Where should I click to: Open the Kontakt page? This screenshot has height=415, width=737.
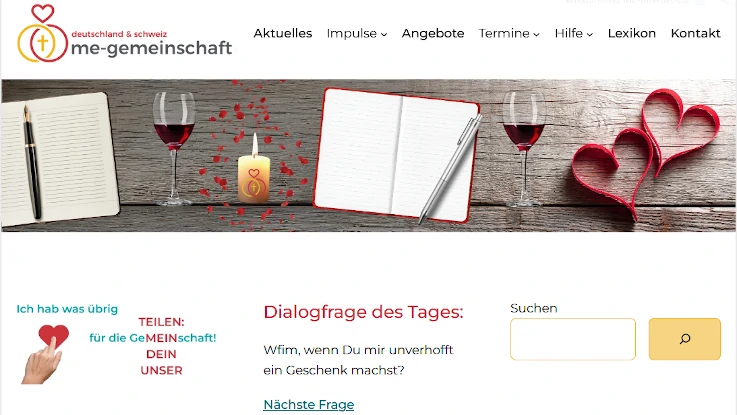pos(696,33)
